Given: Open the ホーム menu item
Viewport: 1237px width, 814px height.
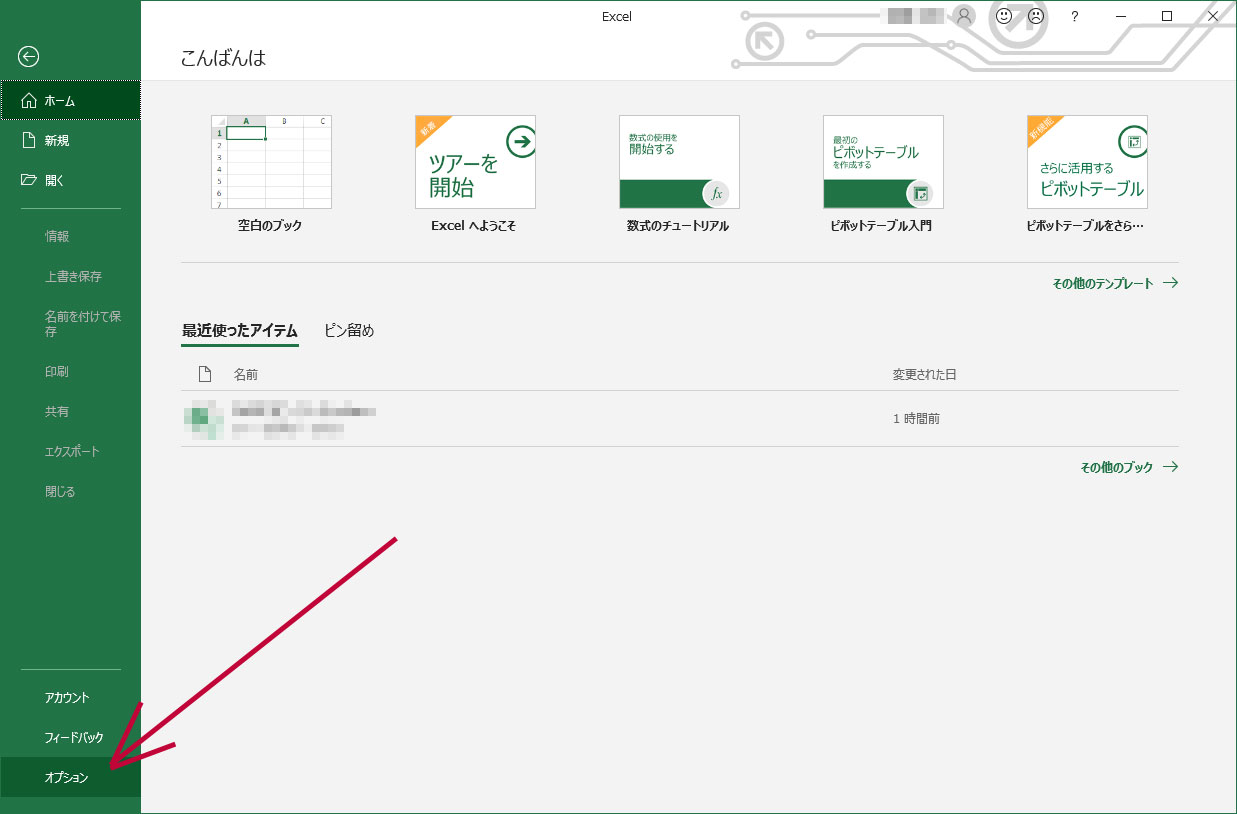Looking at the screenshot, I should (x=70, y=100).
